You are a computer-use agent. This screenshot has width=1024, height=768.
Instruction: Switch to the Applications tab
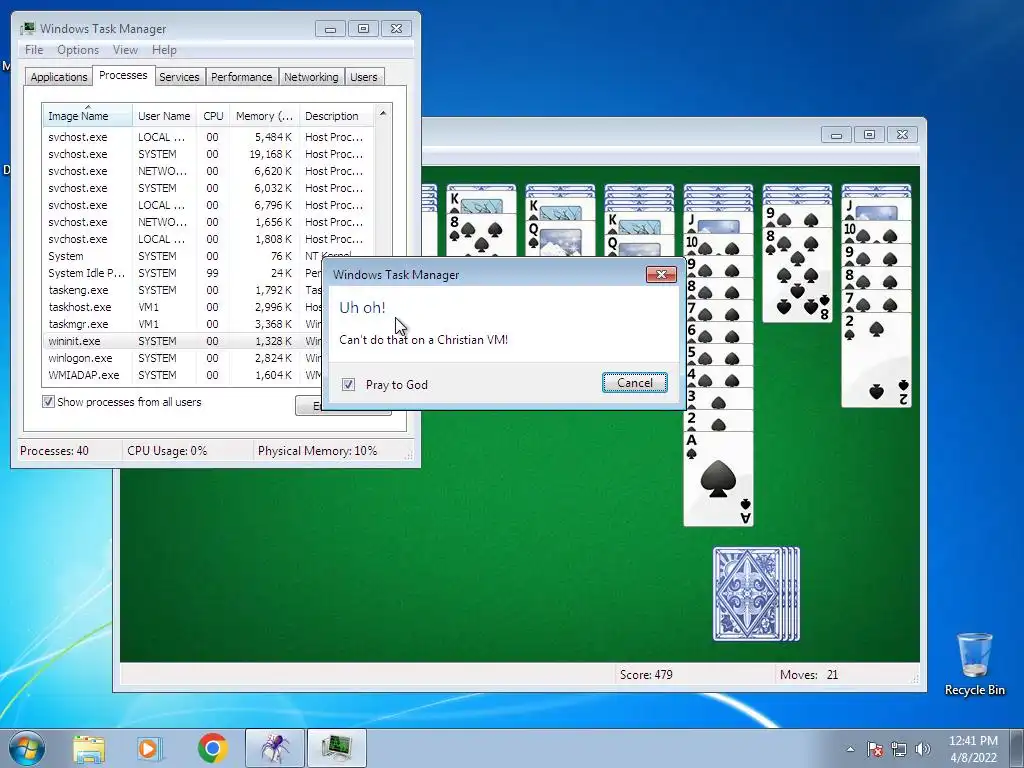pos(59,77)
